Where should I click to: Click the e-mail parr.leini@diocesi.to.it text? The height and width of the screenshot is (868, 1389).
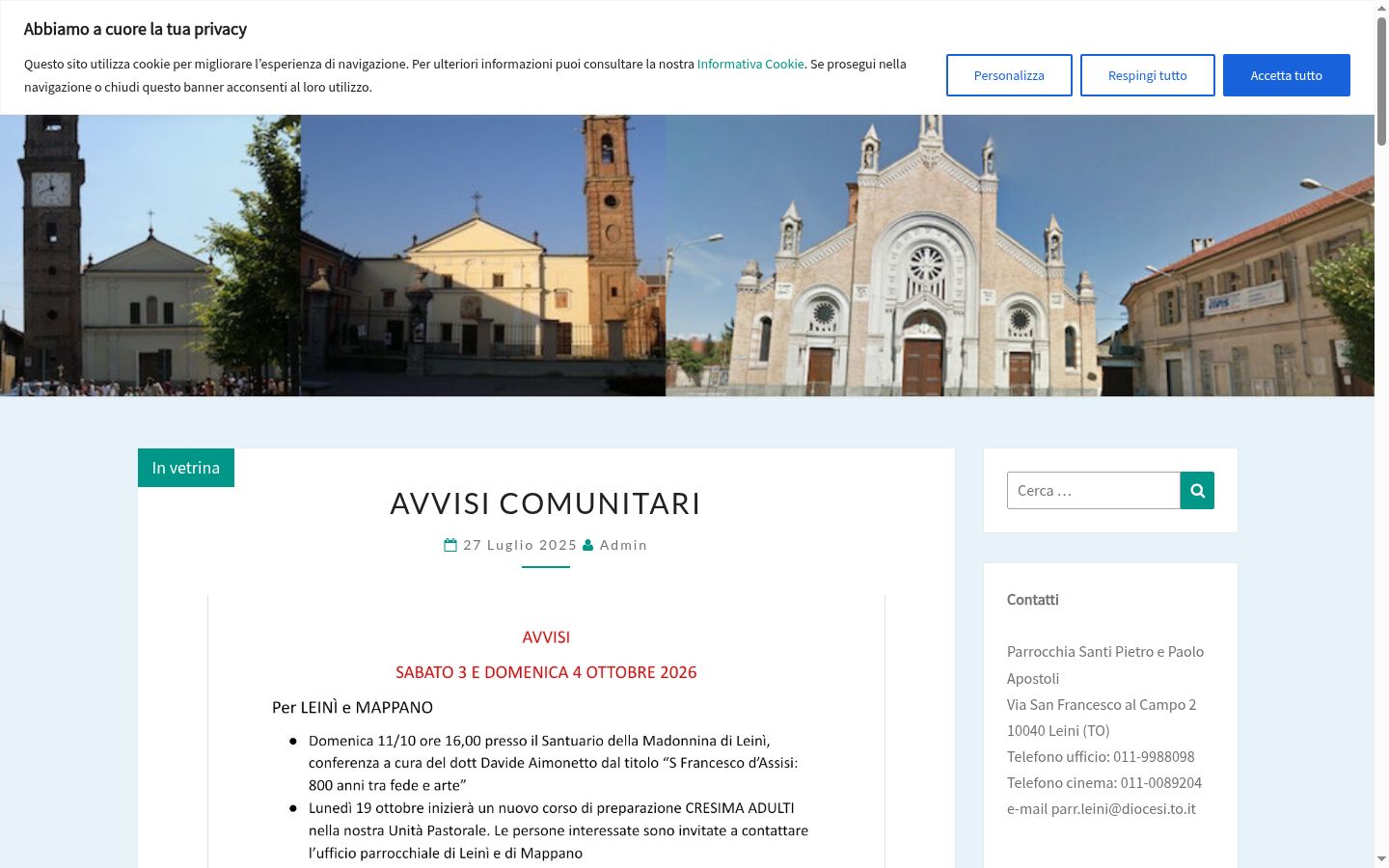(x=1102, y=809)
